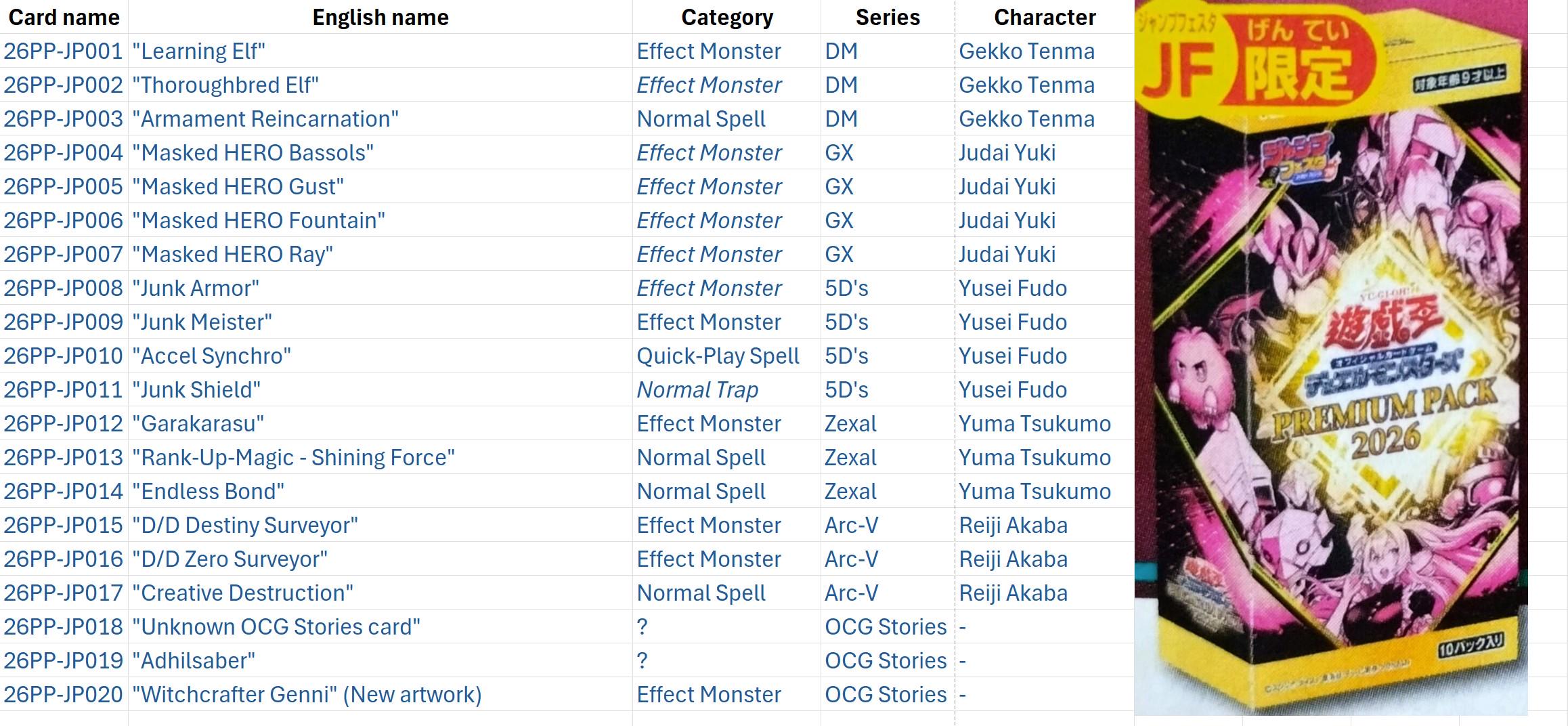
Task: Select the "Card name" column header
Action: (64, 17)
